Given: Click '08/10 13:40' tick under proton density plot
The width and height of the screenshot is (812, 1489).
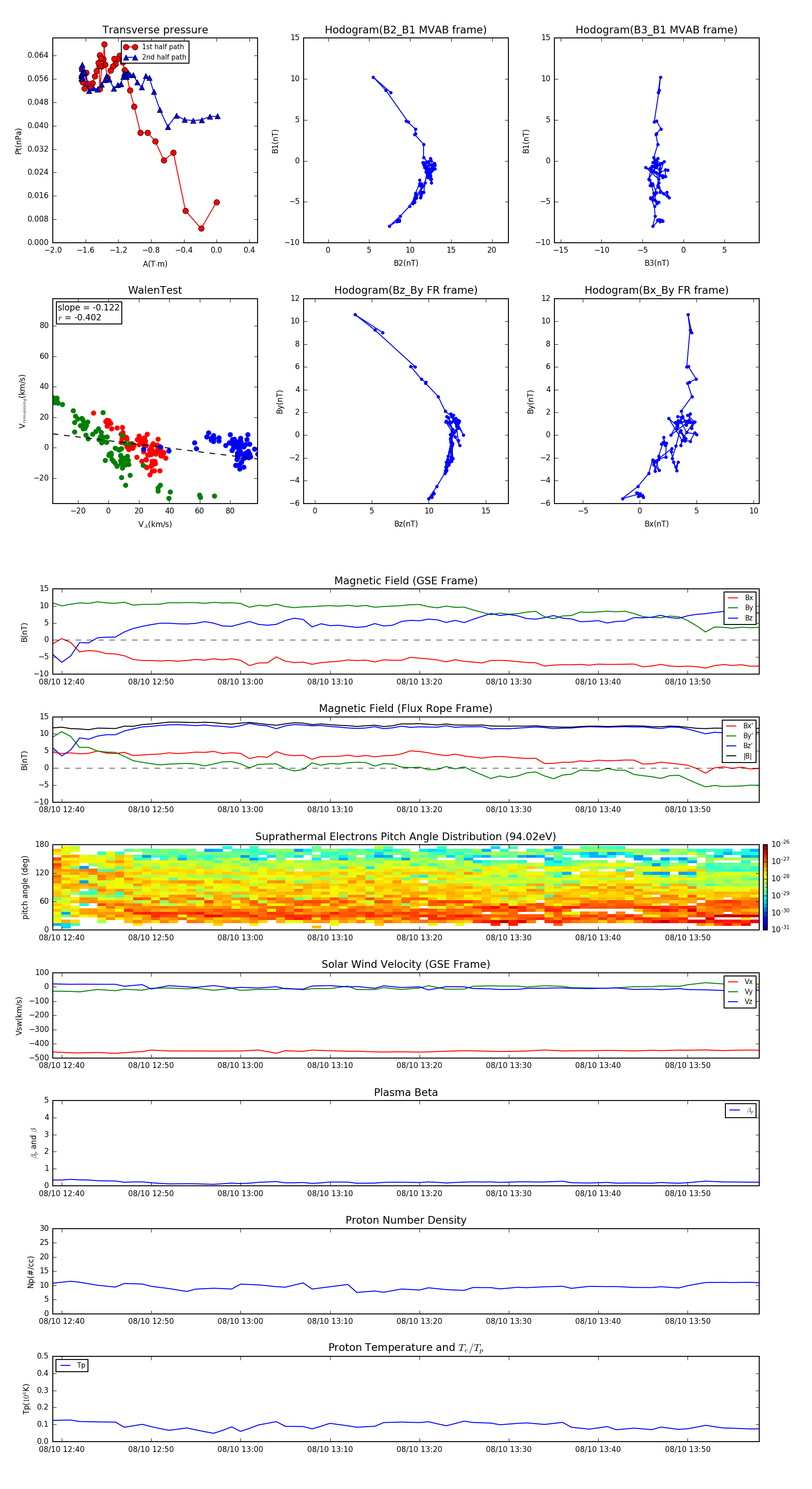Looking at the screenshot, I should click(598, 1321).
